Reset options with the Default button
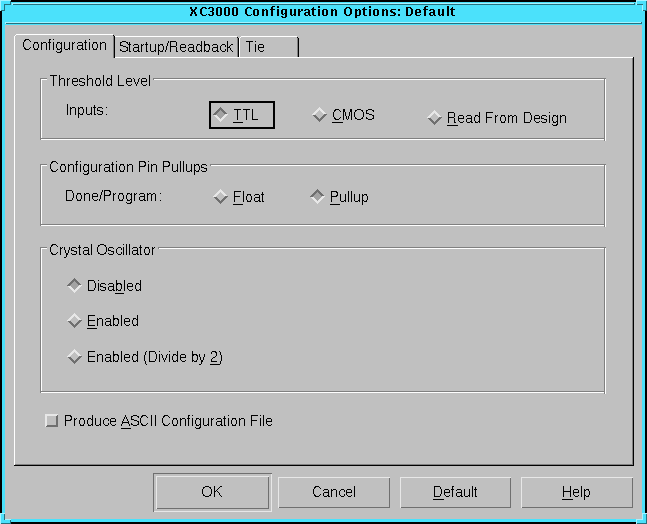The height and width of the screenshot is (524, 647). (x=455, y=492)
